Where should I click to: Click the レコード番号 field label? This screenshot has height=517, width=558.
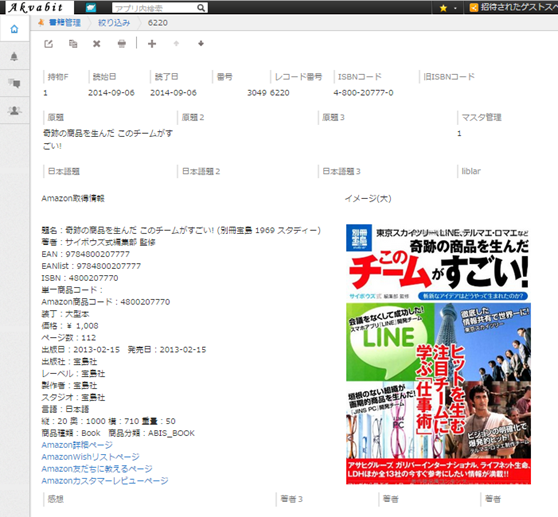pos(299,77)
